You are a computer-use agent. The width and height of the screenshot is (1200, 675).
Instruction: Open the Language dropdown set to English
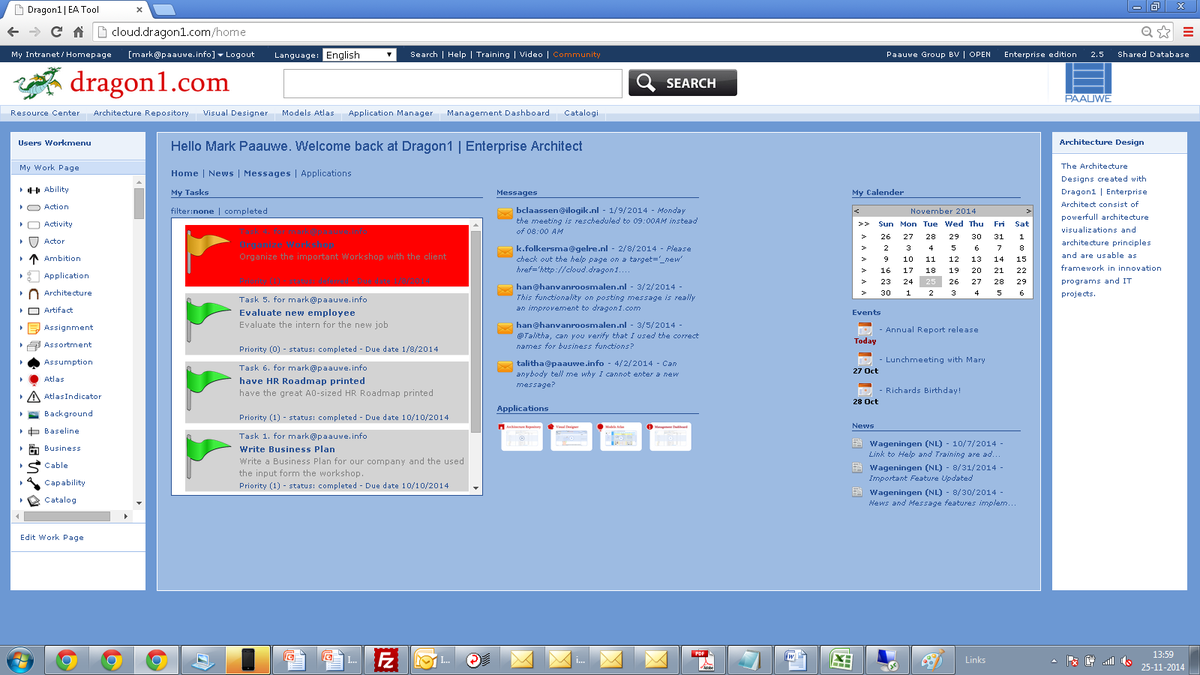360,55
